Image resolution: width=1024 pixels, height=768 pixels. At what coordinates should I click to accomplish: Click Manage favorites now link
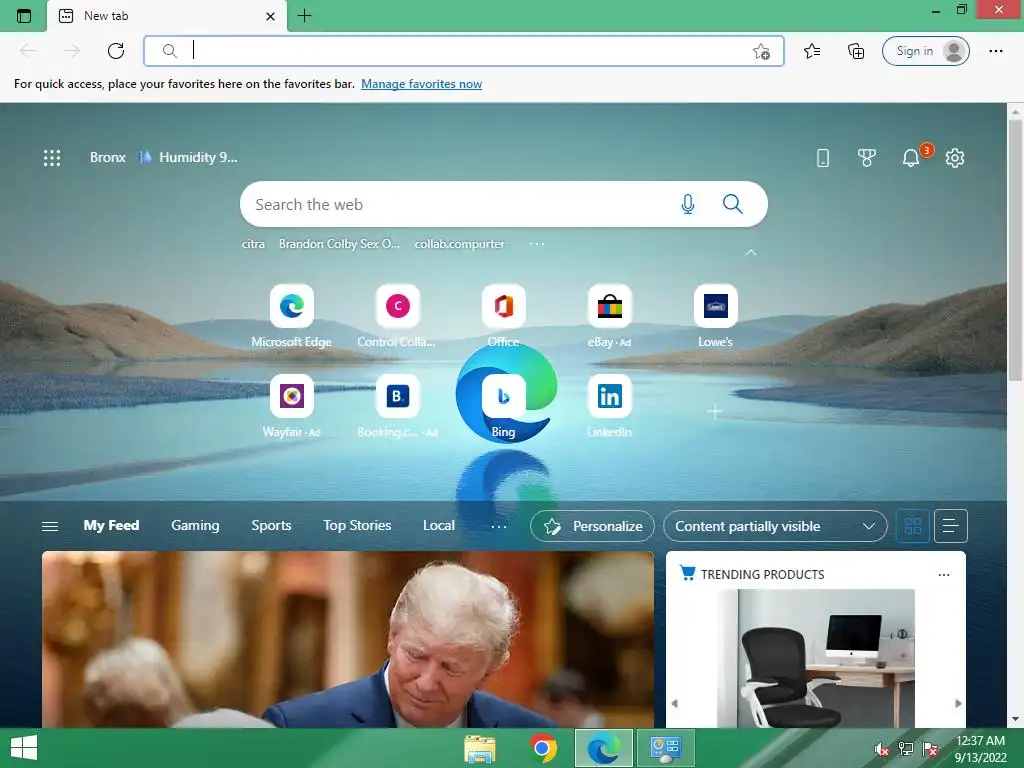tap(421, 84)
